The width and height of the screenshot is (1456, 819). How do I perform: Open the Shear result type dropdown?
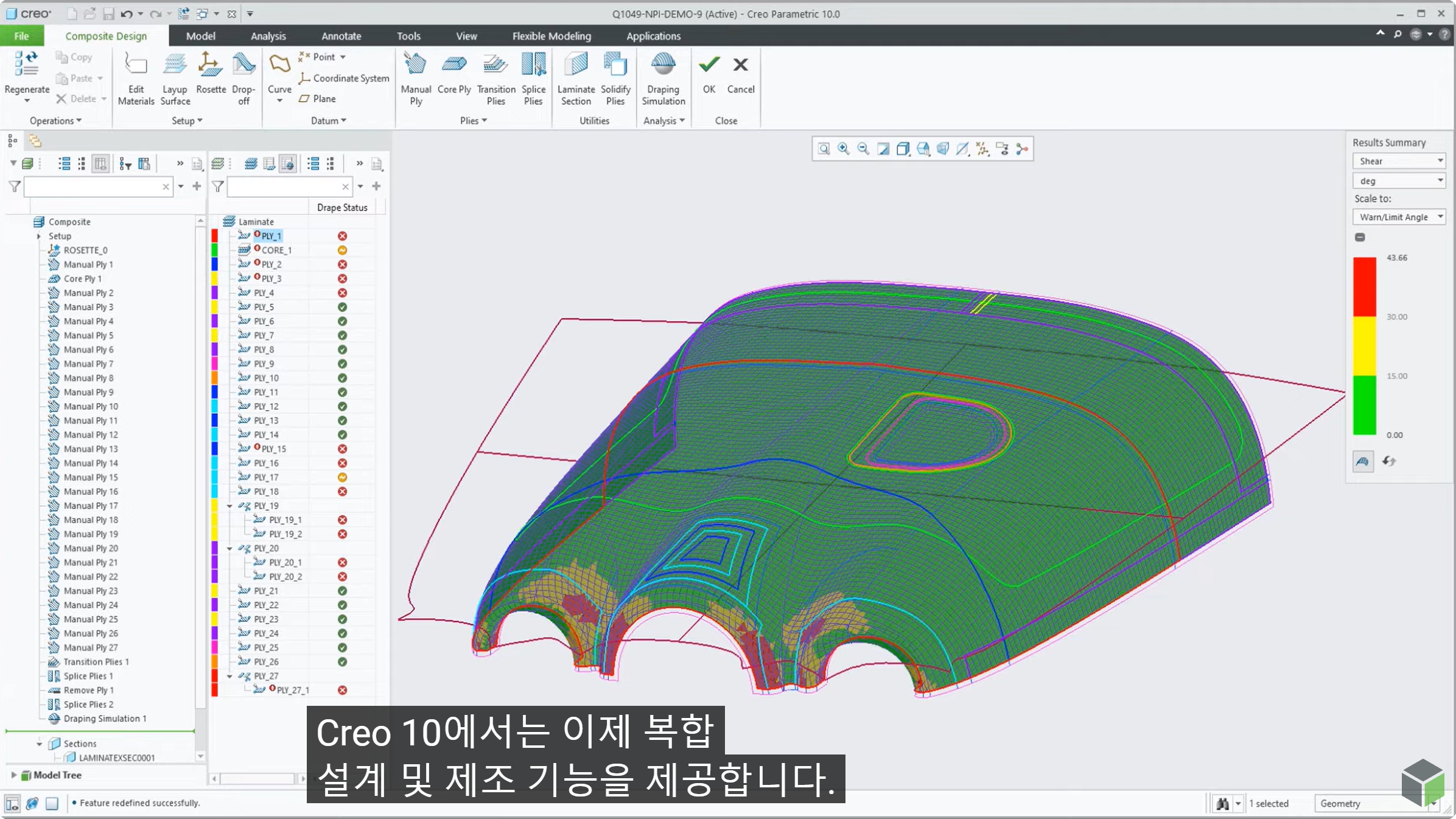tap(1399, 161)
